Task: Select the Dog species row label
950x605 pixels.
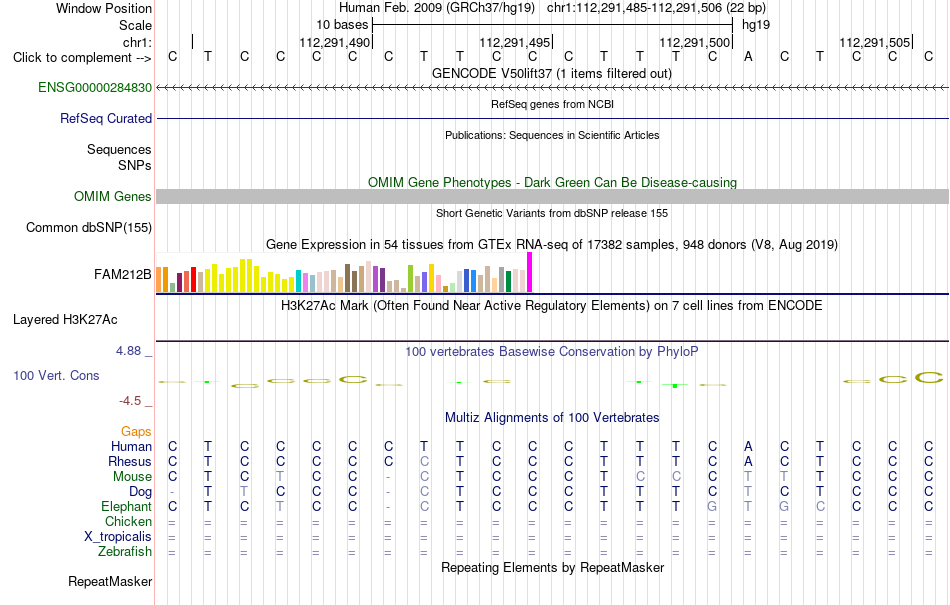Action: pyautogui.click(x=141, y=492)
